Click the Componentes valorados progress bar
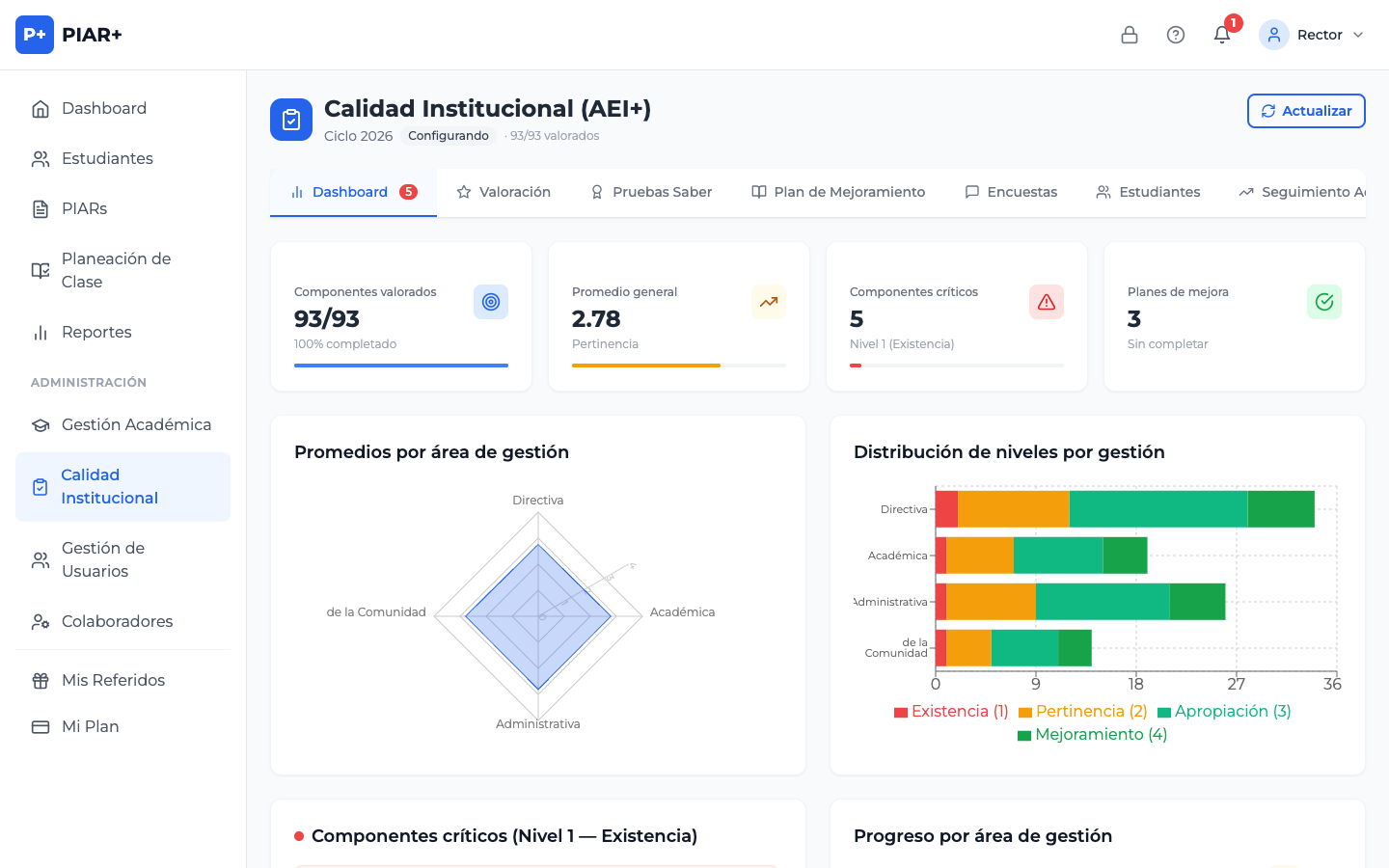Screen dimensions: 1389x868 pyautogui.click(x=401, y=366)
